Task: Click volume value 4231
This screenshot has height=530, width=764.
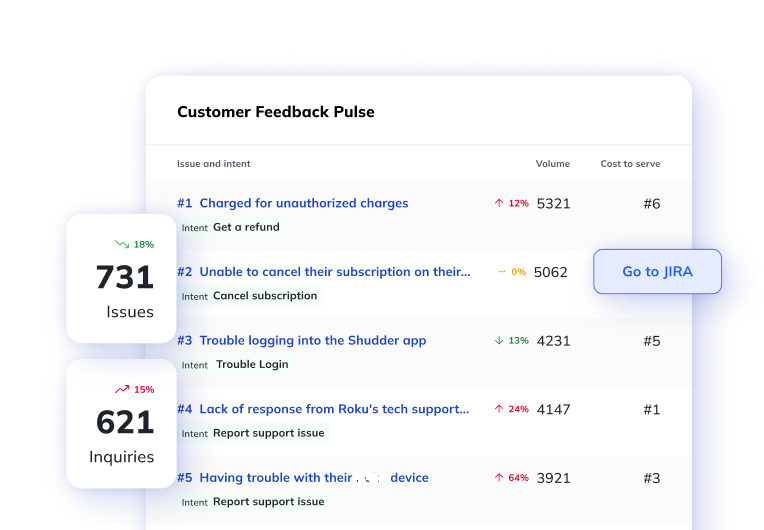Action: [554, 341]
